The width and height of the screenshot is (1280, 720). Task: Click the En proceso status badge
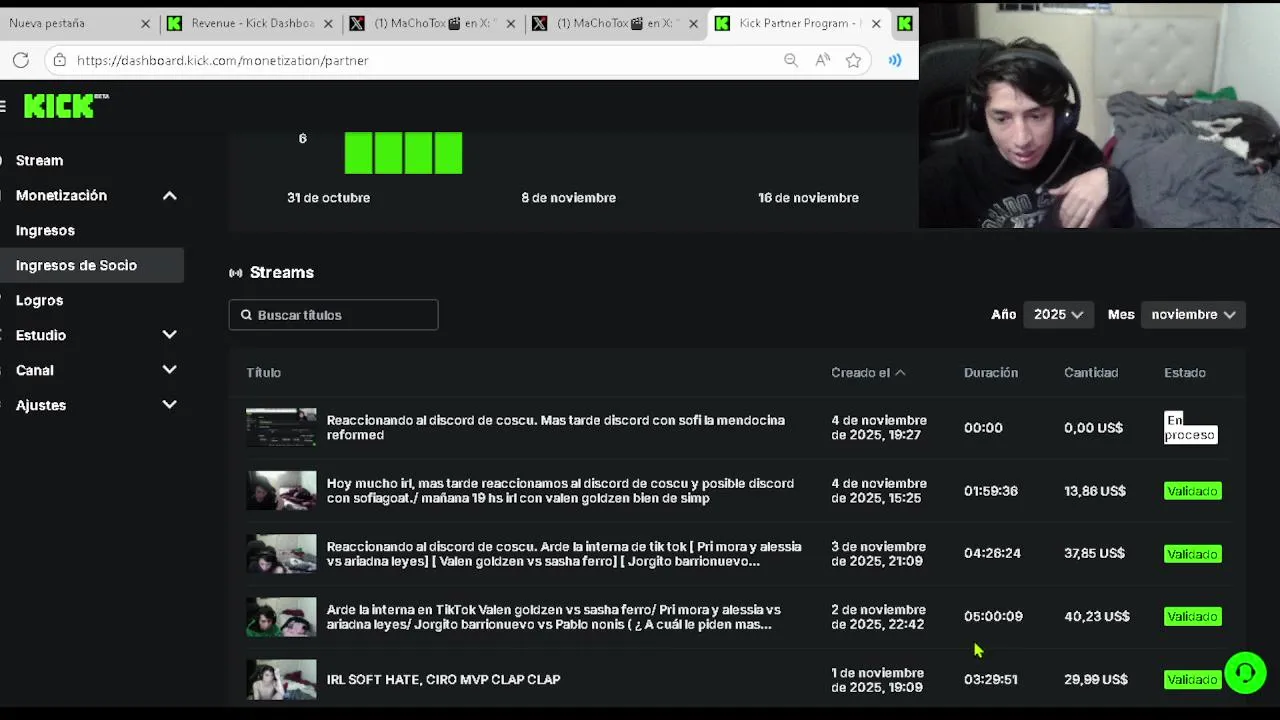[x=1190, y=427]
